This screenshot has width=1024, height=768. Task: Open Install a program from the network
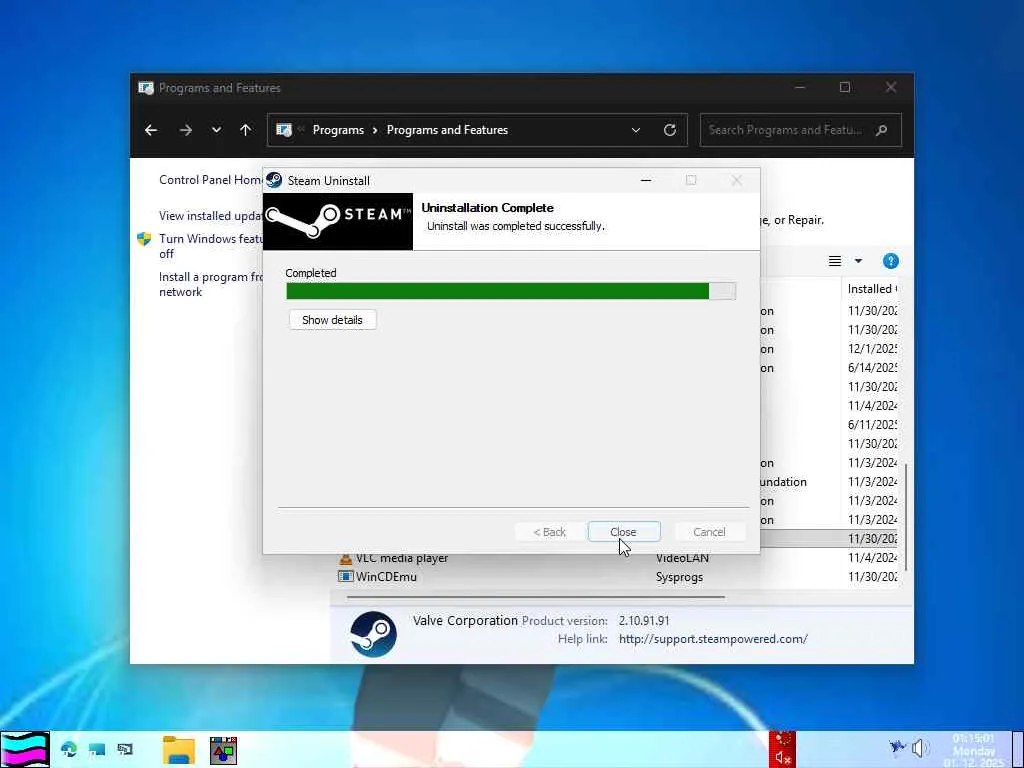click(210, 284)
